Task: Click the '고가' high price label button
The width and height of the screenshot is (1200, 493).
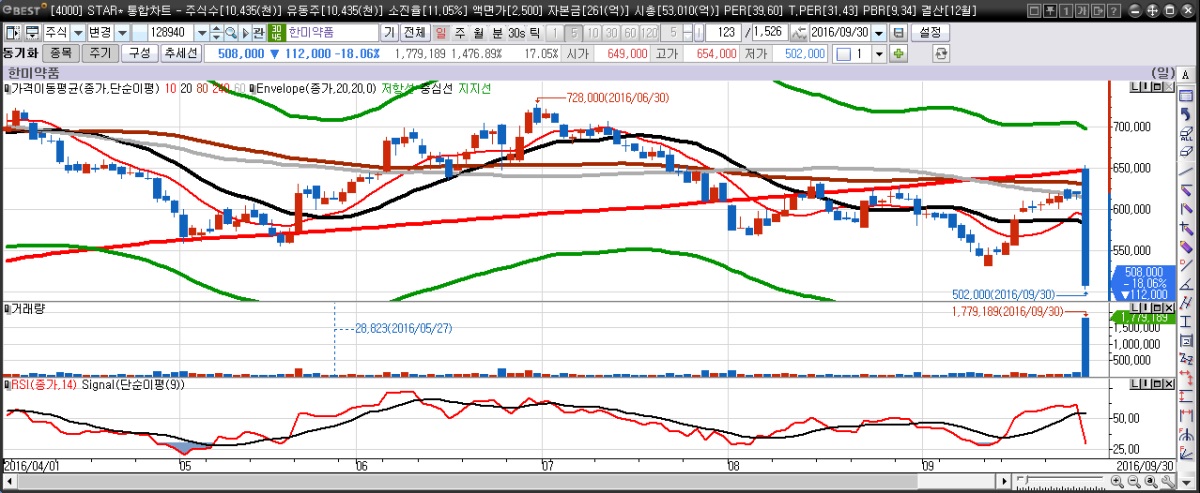Action: 669,53
